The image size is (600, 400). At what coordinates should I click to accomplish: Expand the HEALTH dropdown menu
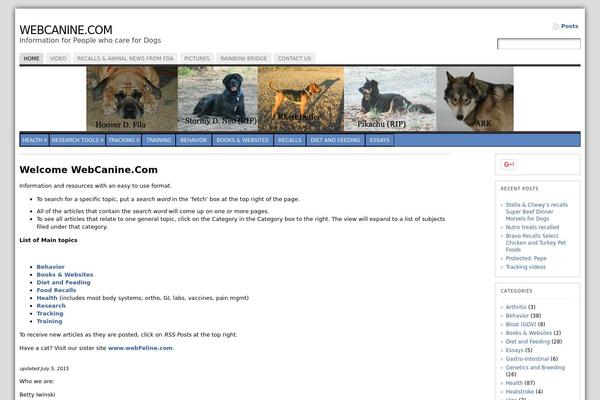coord(34,140)
